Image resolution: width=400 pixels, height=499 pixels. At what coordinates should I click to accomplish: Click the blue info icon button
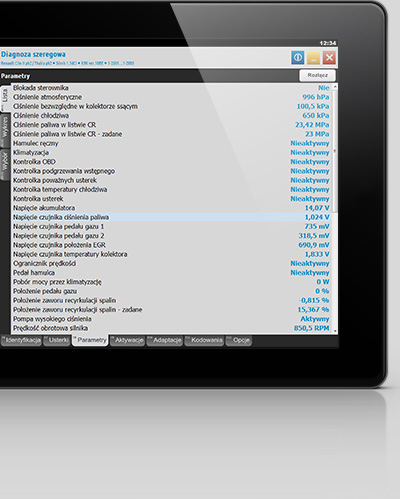(x=298, y=58)
